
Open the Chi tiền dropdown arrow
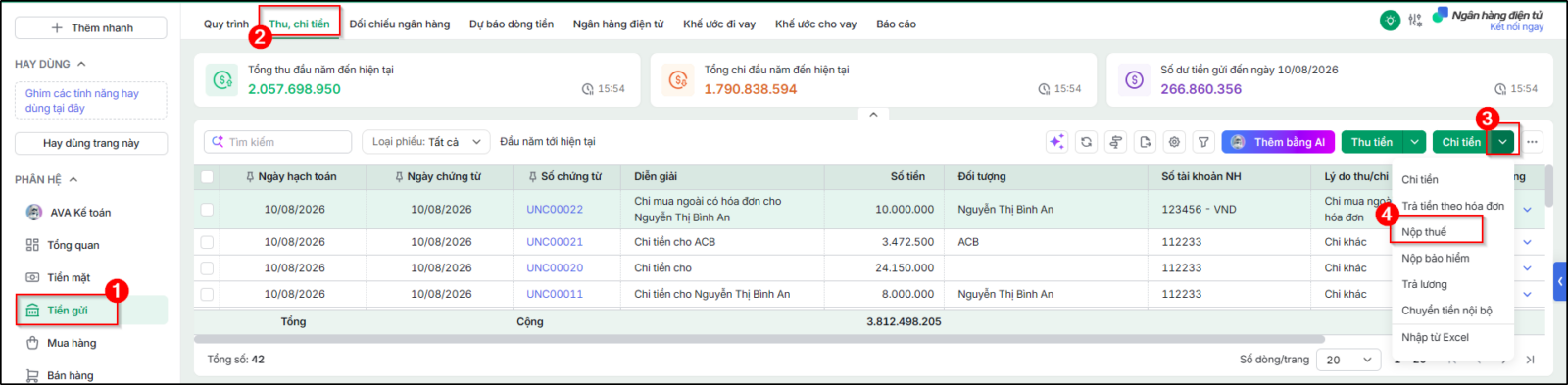tap(1502, 142)
